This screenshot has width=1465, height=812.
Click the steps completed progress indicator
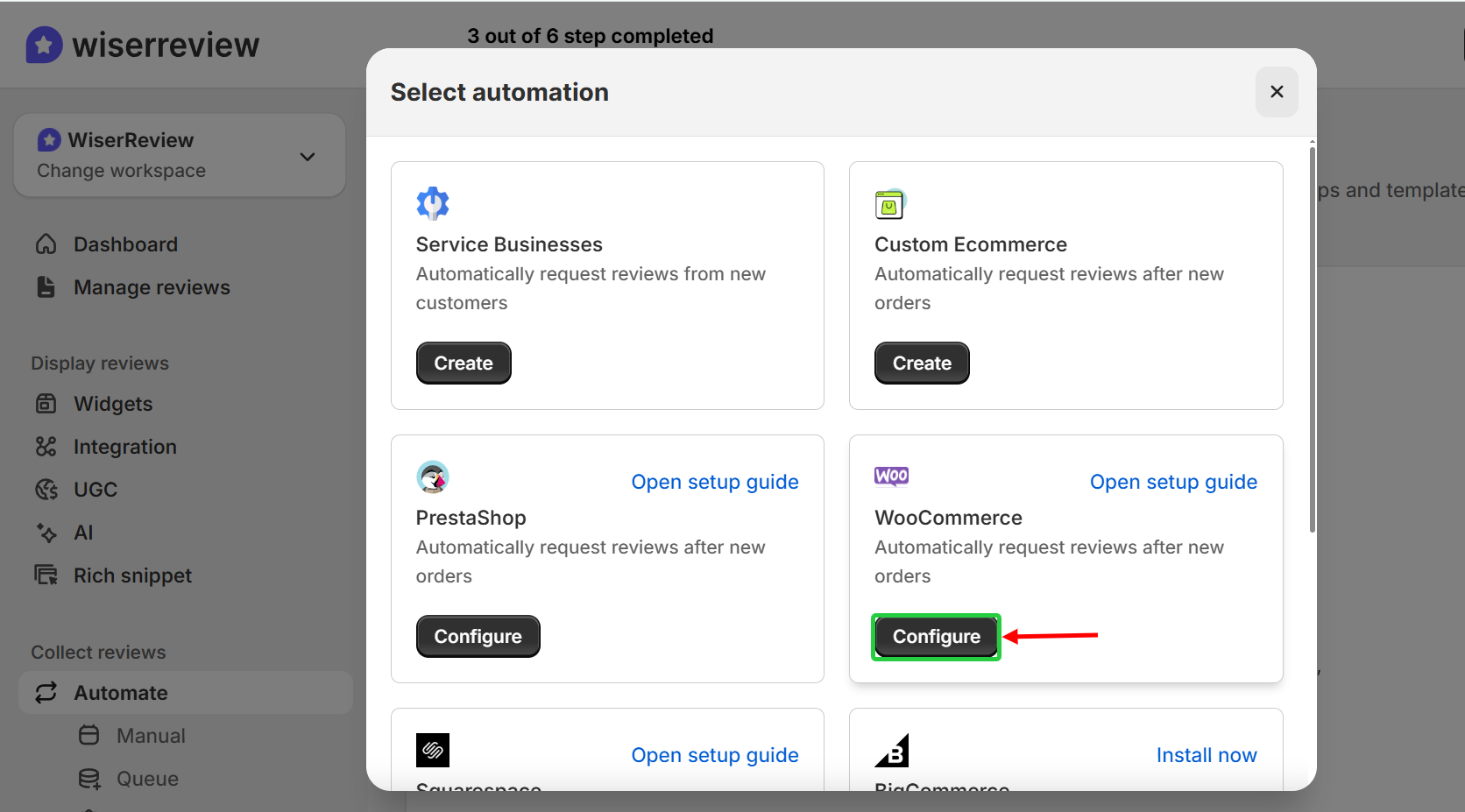pos(590,36)
